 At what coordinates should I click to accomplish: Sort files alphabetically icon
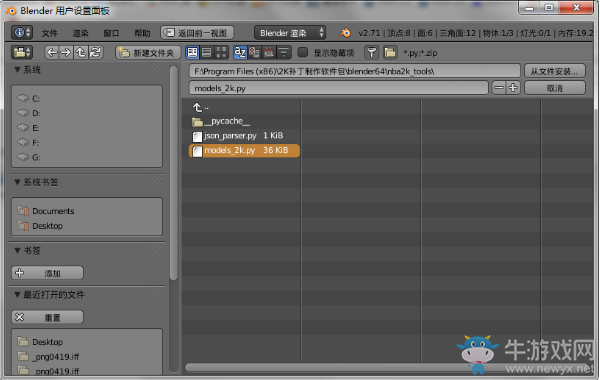click(240, 52)
